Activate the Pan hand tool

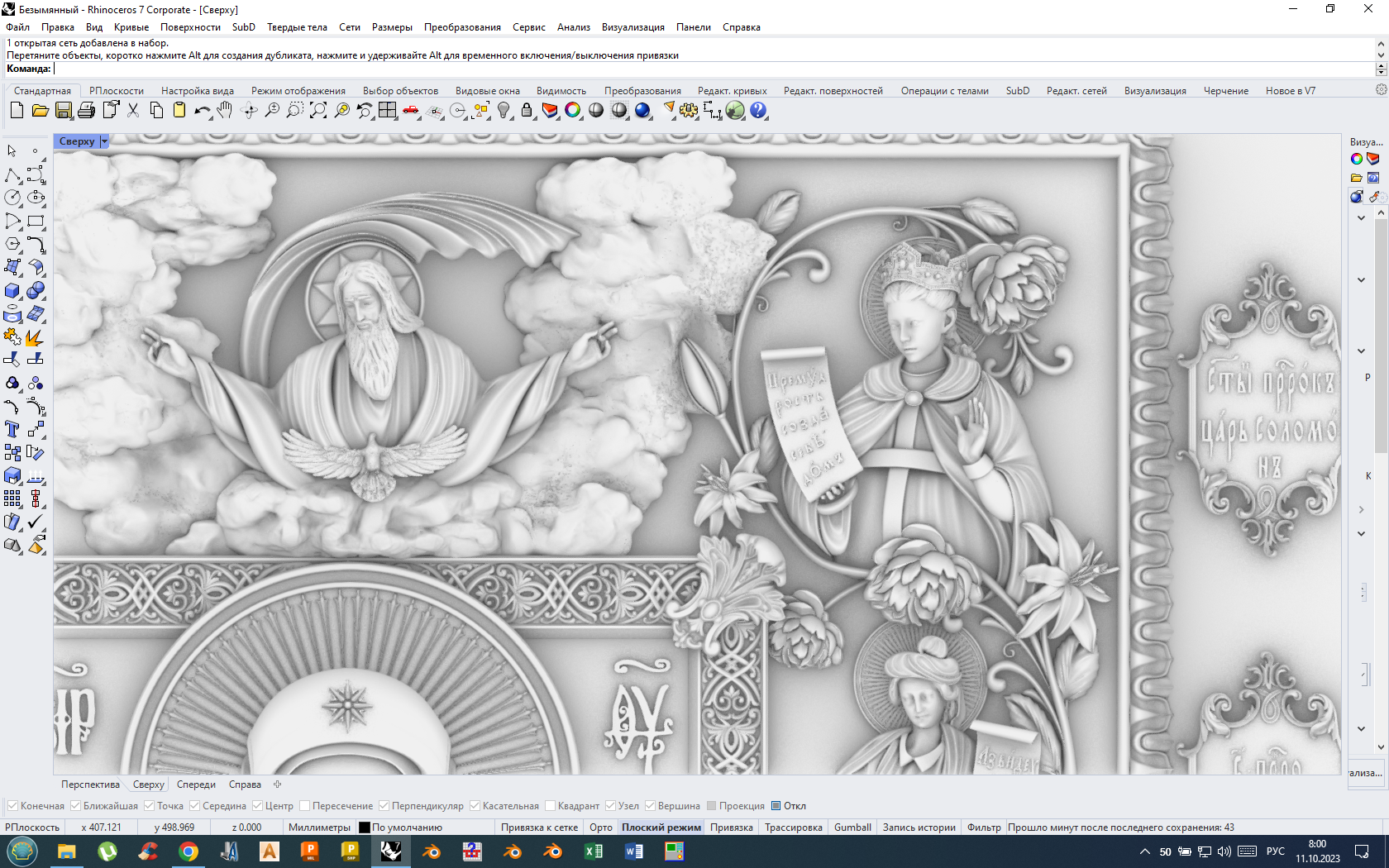(x=225, y=110)
